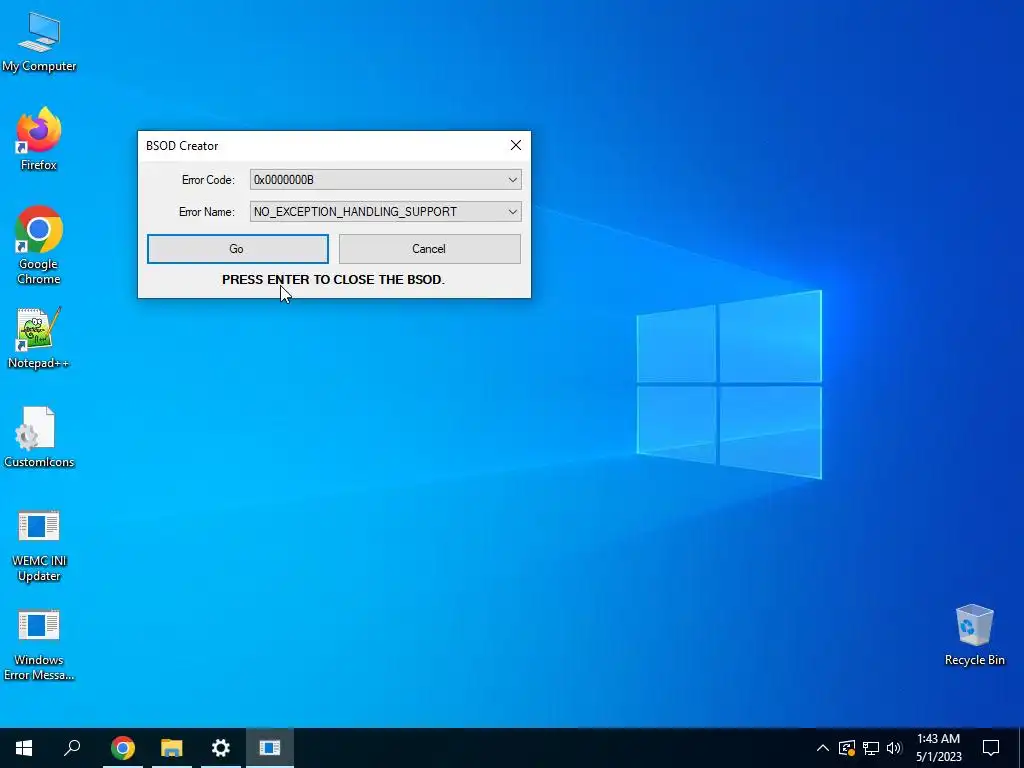The image size is (1024, 768).
Task: Click the Go button
Action: pyautogui.click(x=238, y=249)
